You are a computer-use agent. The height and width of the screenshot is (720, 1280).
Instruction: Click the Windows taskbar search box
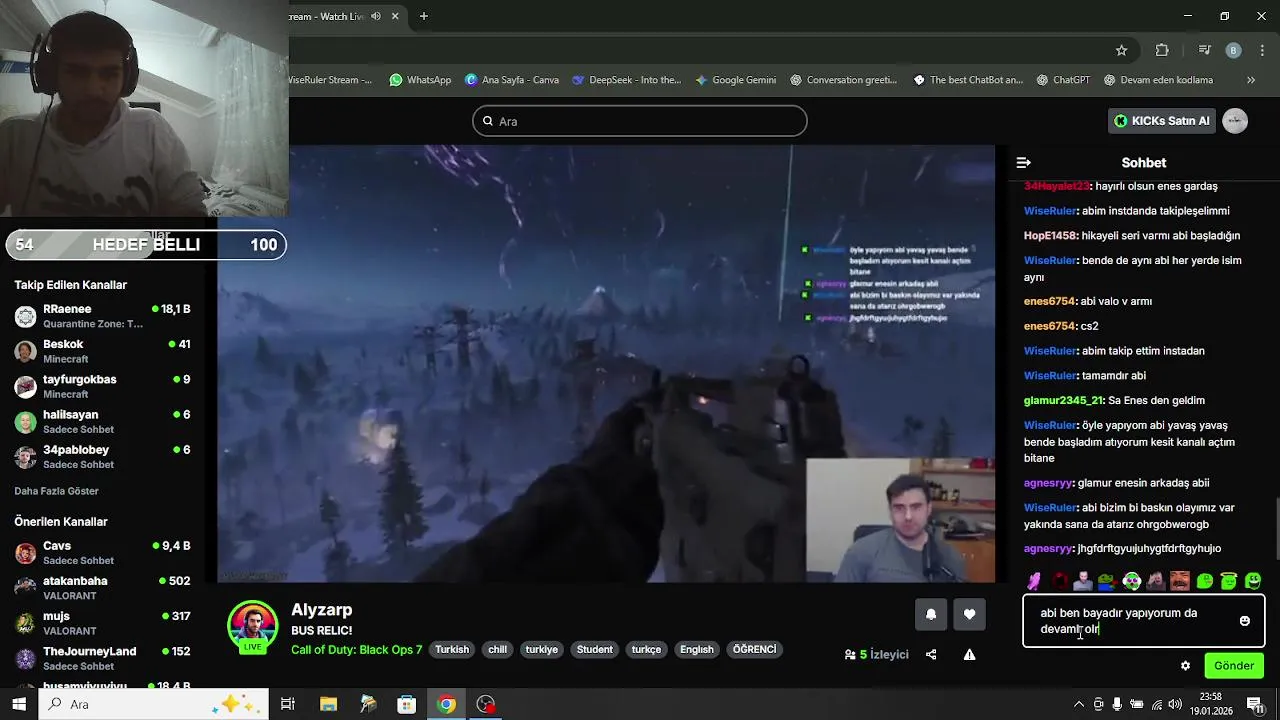[154, 704]
